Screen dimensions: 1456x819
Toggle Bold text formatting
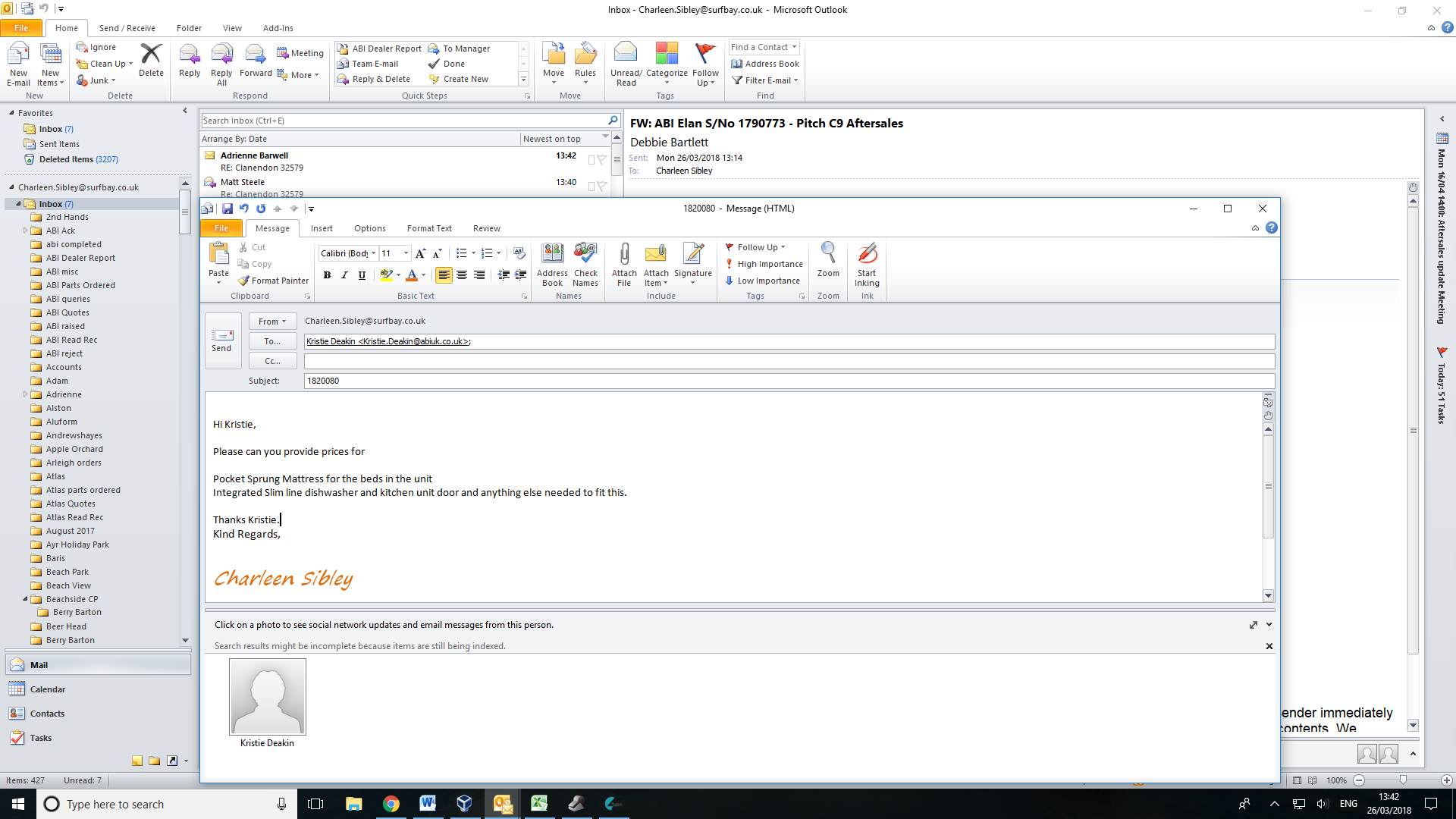(x=327, y=275)
